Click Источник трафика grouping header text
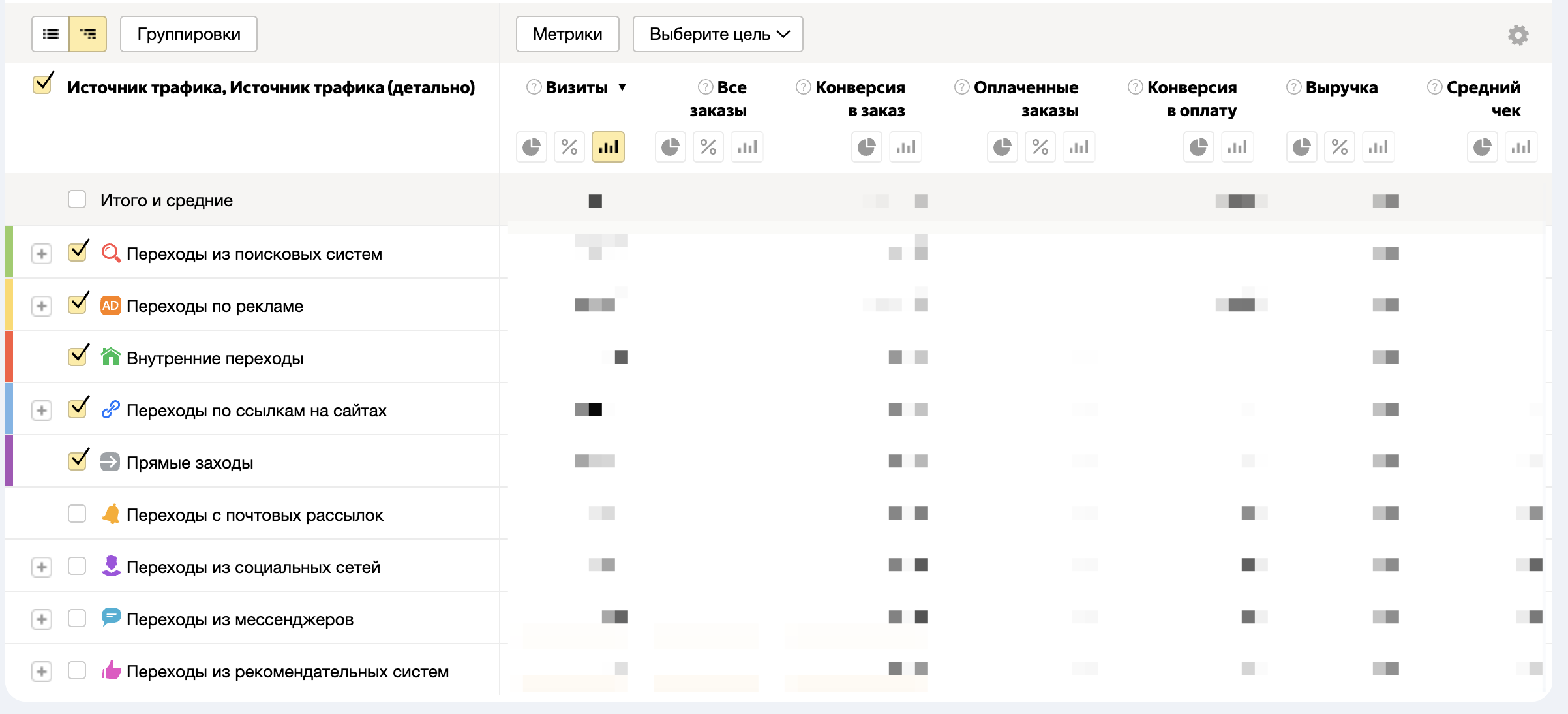 tap(271, 87)
